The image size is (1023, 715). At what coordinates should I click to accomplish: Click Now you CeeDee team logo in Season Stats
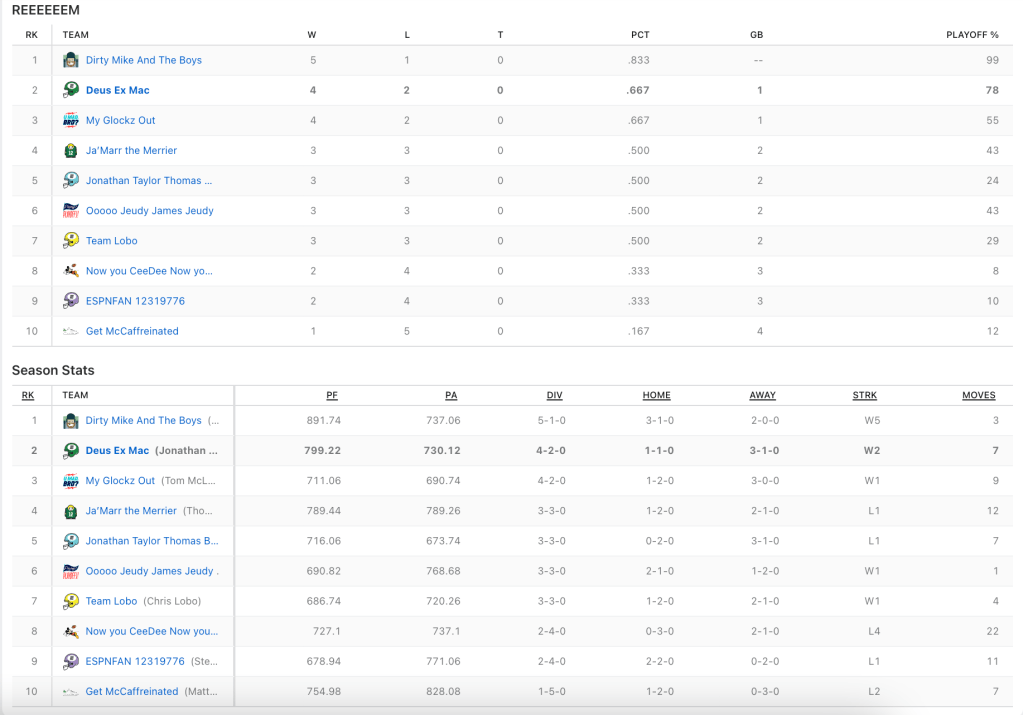(x=71, y=631)
